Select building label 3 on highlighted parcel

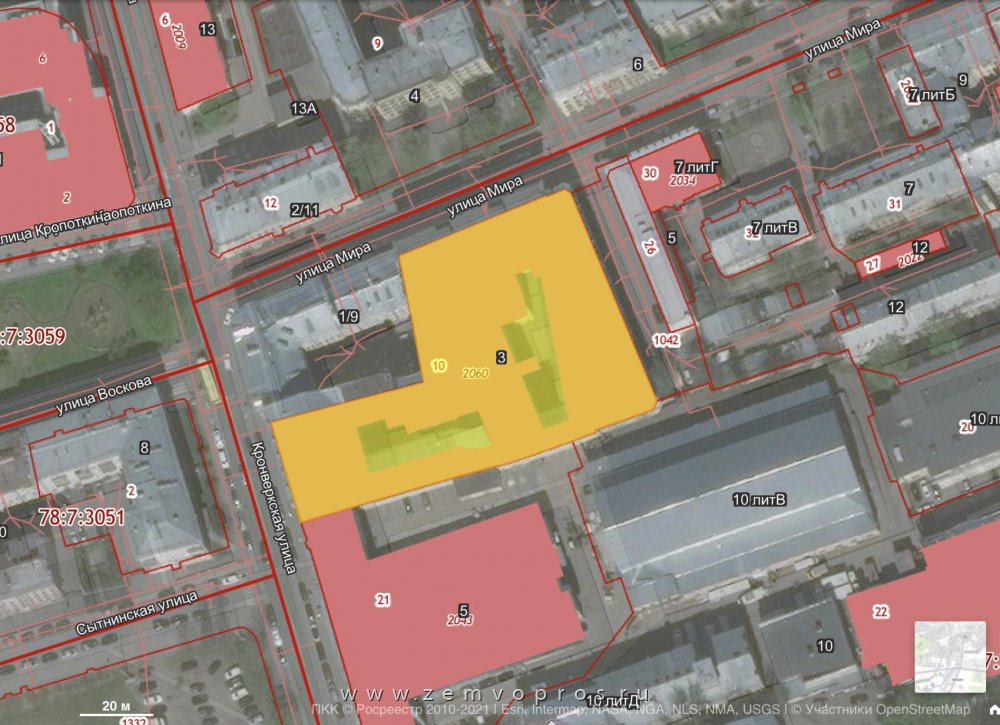click(x=500, y=356)
